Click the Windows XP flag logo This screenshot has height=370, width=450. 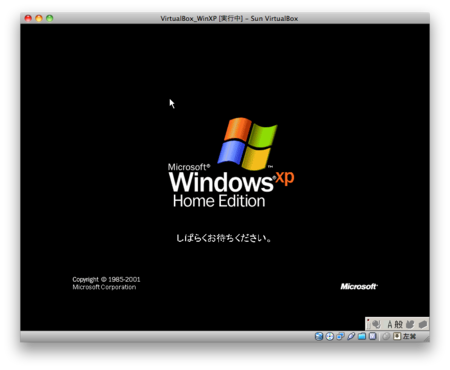click(248, 143)
